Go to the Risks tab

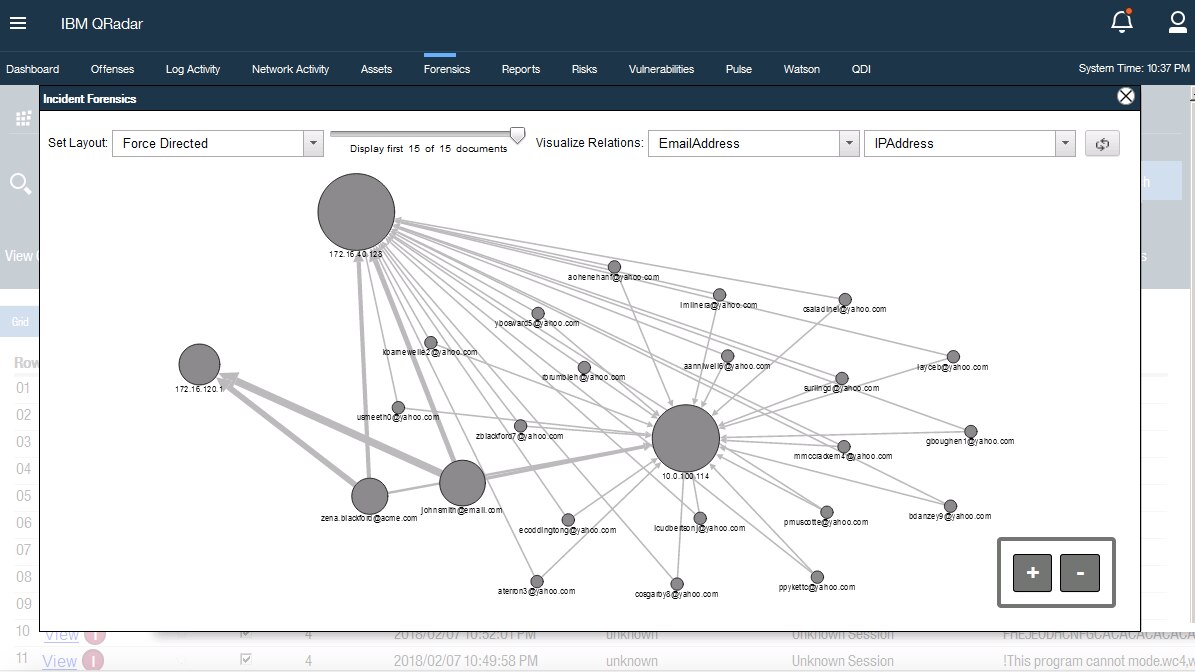click(x=585, y=69)
